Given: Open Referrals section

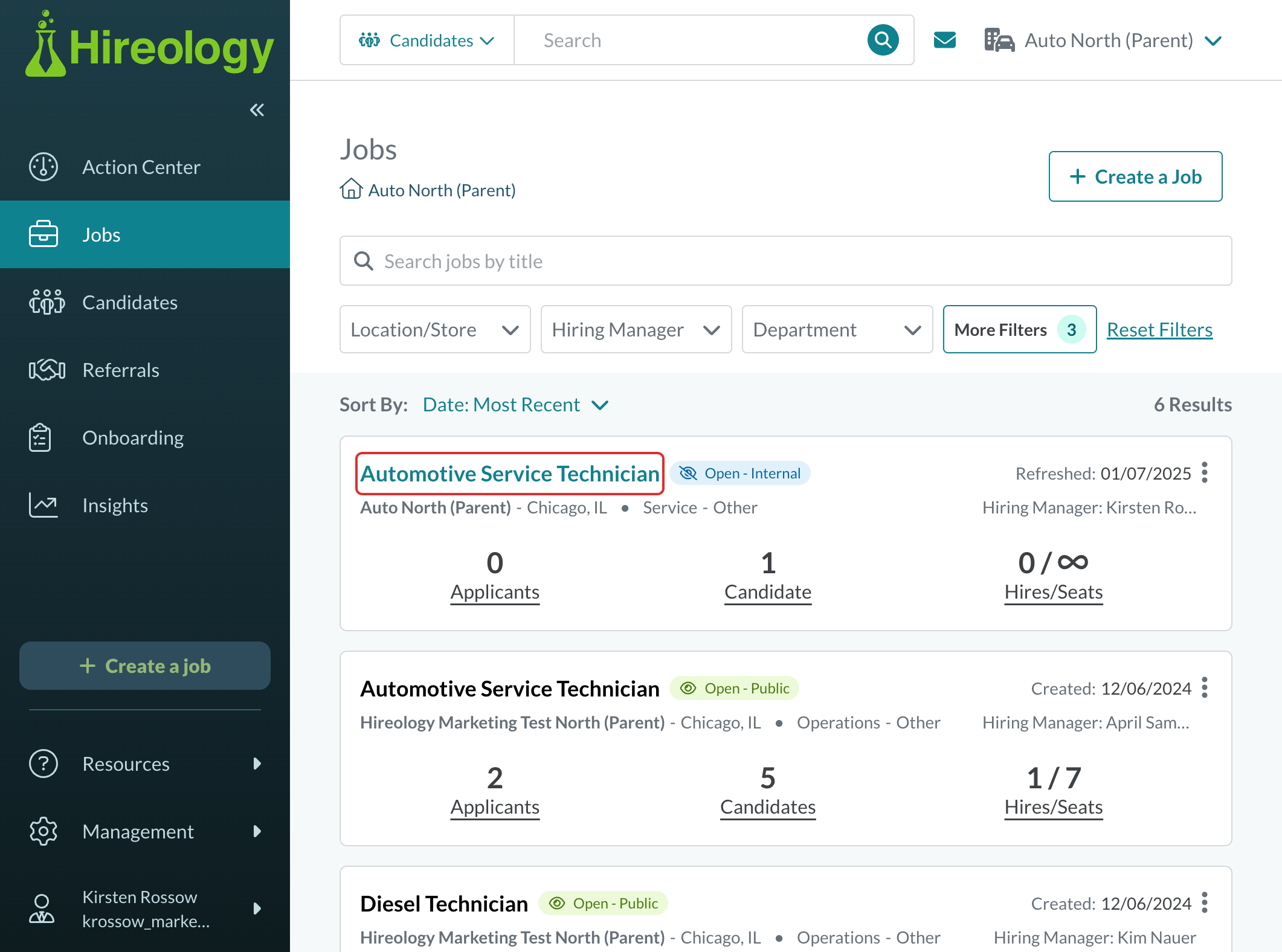Looking at the screenshot, I should (145, 370).
